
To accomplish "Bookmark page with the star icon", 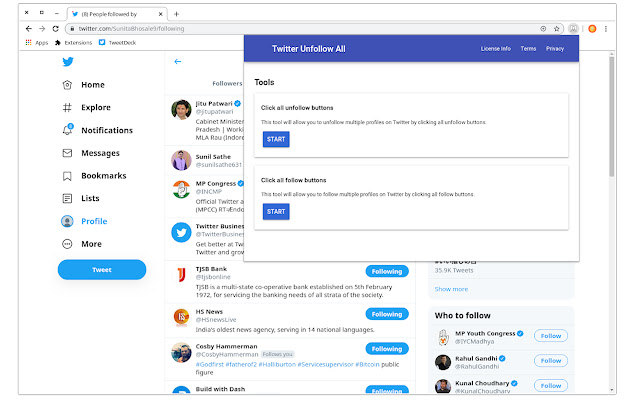I will tap(556, 29).
